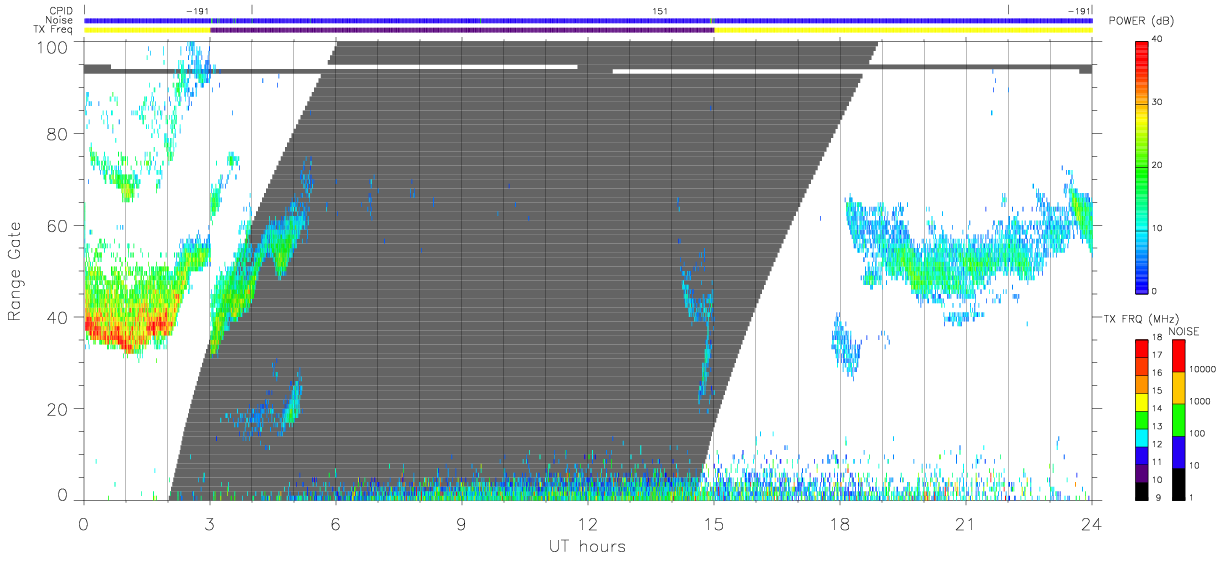1228x567 pixels.
Task: Click the "CPID" row label
Action: click(x=62, y=10)
